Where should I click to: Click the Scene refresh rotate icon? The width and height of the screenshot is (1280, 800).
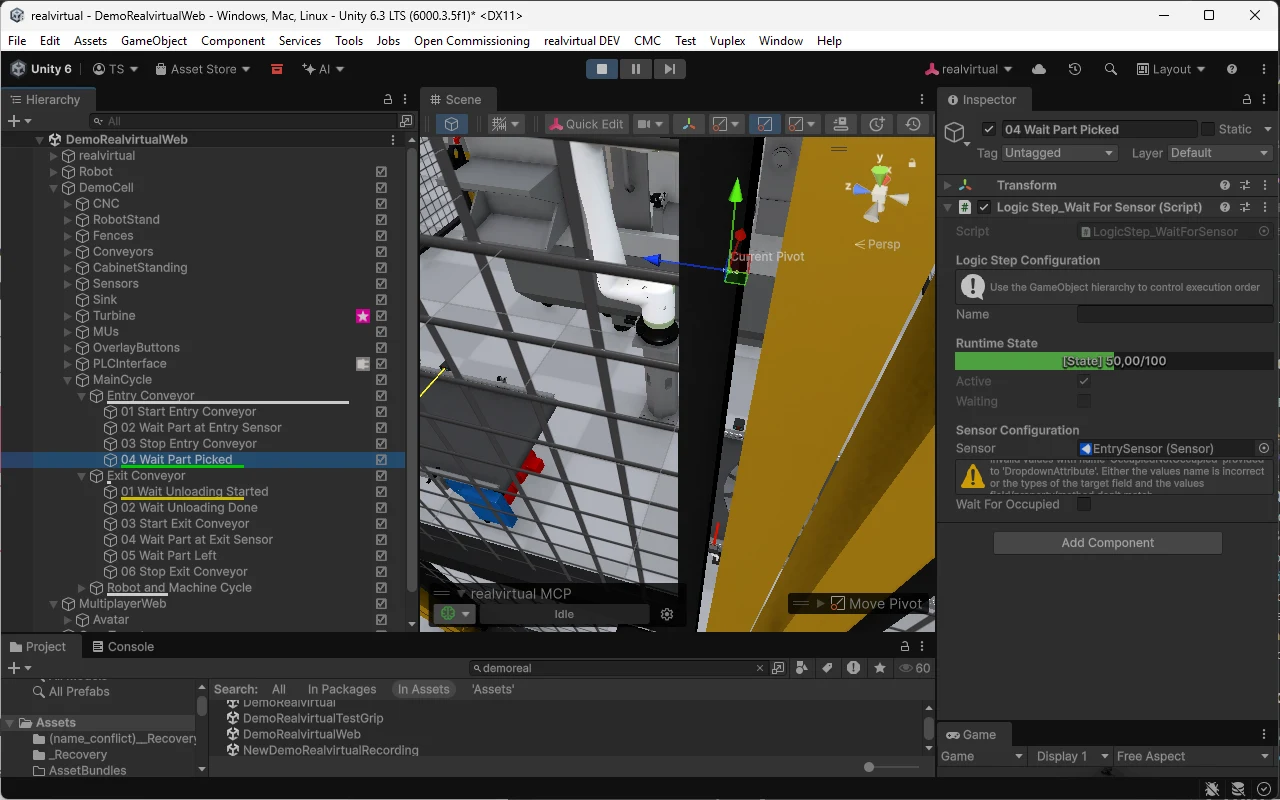pos(877,124)
